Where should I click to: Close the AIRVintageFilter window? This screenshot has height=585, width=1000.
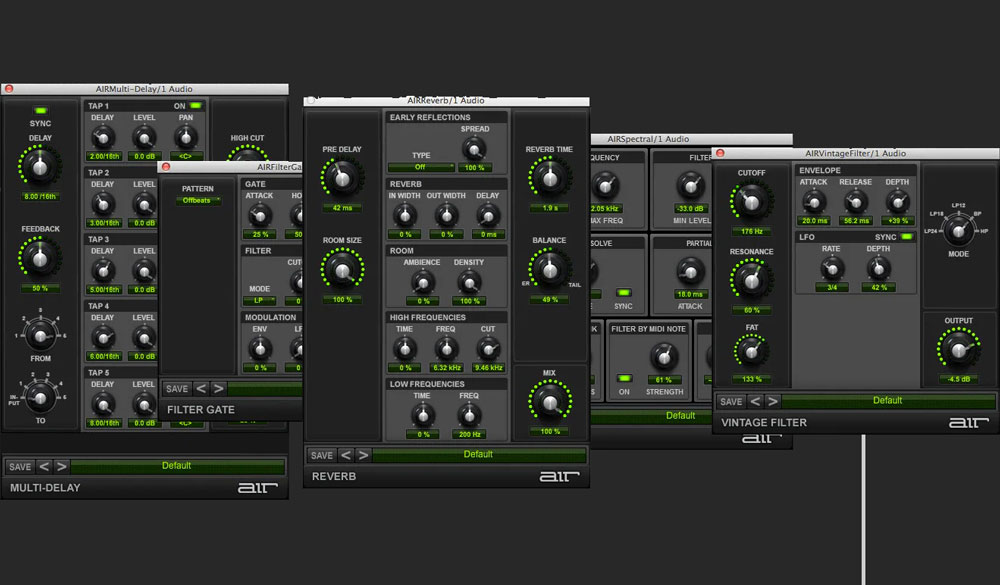(720, 153)
